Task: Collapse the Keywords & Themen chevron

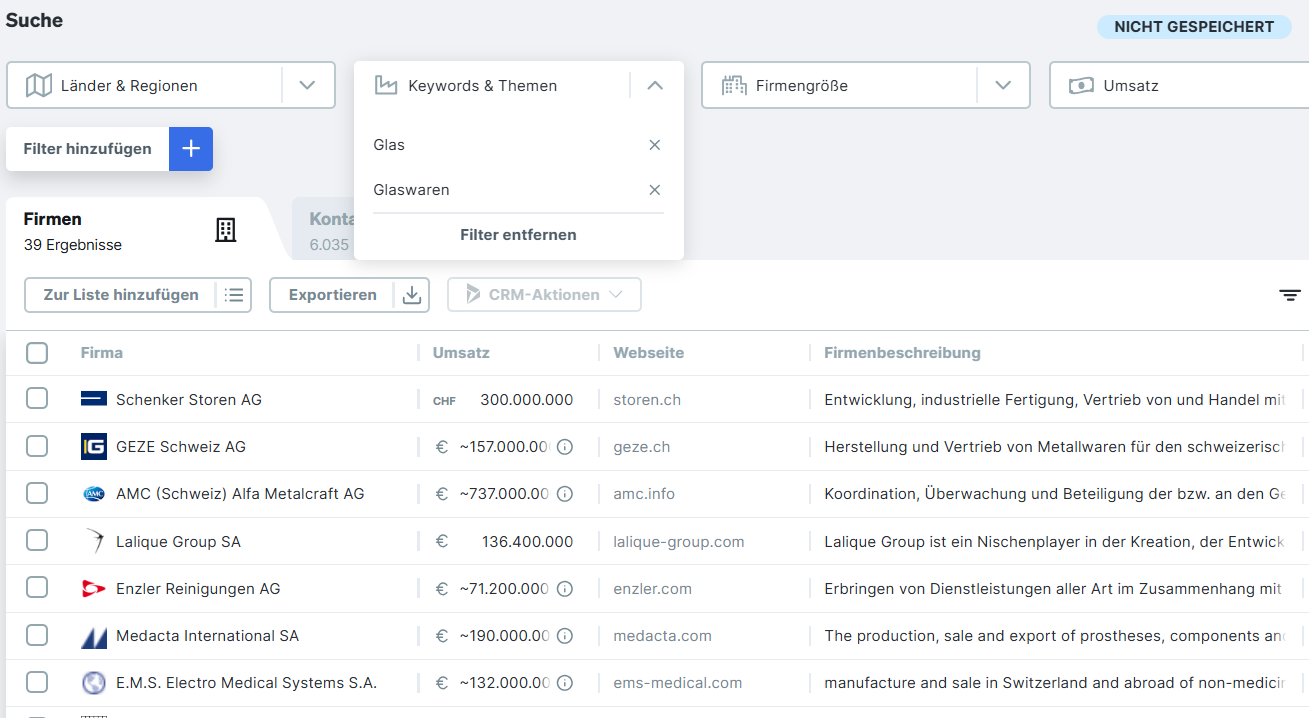Action: pos(655,86)
